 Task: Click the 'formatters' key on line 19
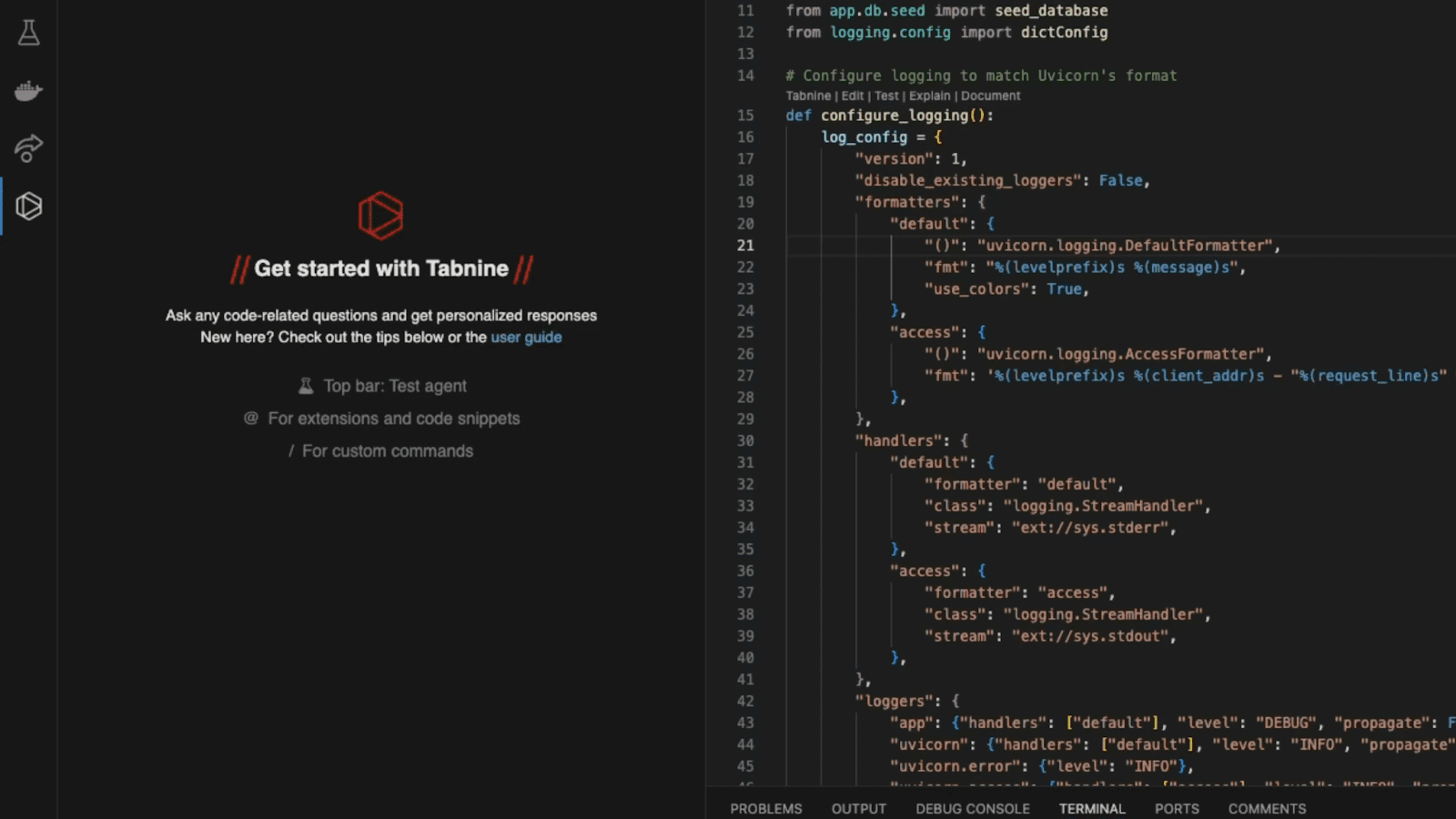(x=907, y=202)
